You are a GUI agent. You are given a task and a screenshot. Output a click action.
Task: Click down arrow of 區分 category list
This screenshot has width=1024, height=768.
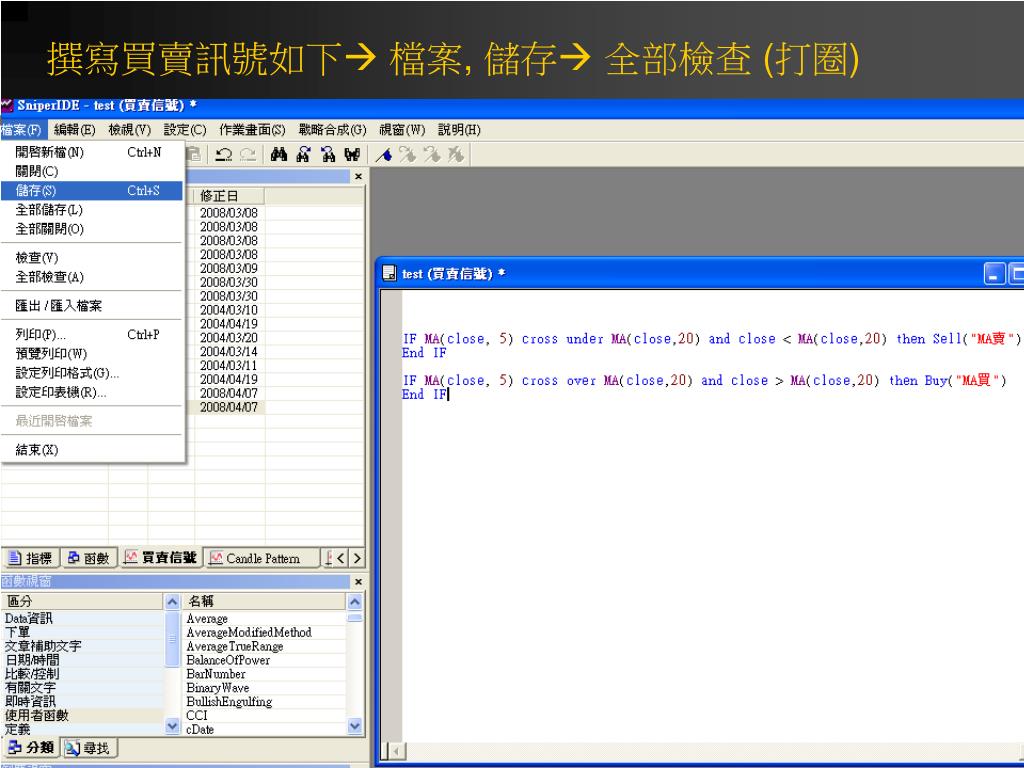[172, 726]
